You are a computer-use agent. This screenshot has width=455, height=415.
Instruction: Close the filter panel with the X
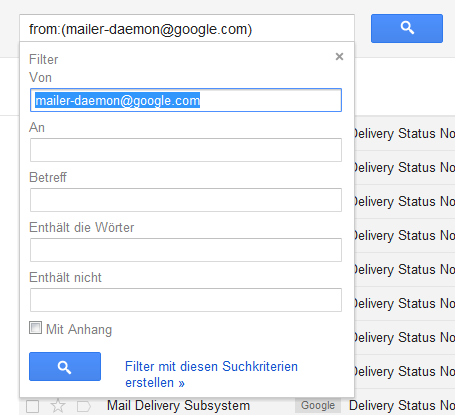click(x=339, y=57)
